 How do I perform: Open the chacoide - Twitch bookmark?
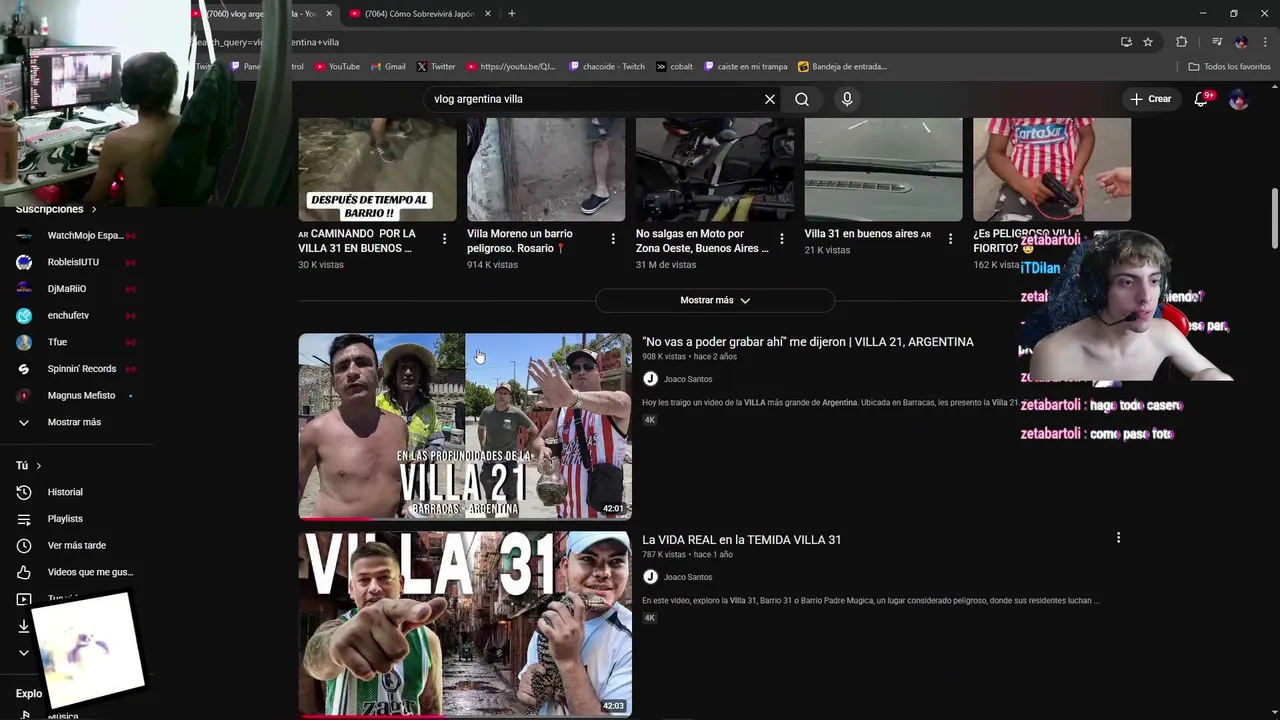(x=607, y=67)
